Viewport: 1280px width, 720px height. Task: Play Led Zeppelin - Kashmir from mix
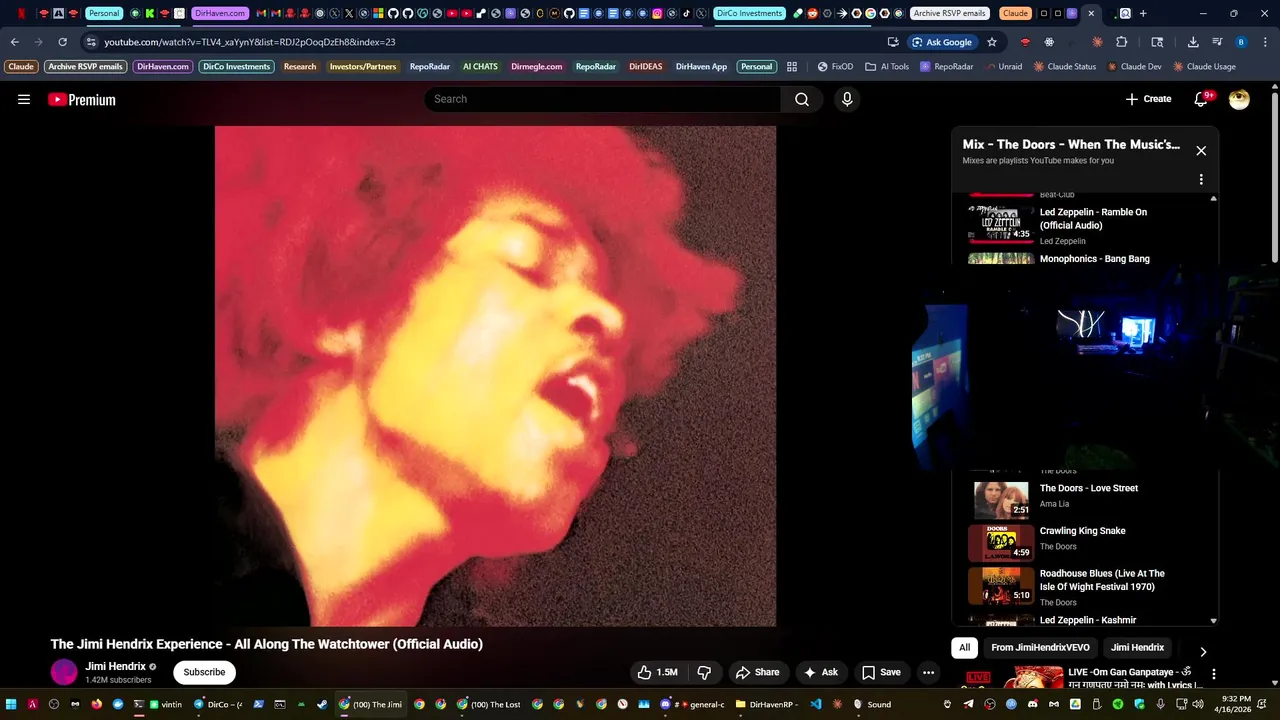click(1088, 620)
